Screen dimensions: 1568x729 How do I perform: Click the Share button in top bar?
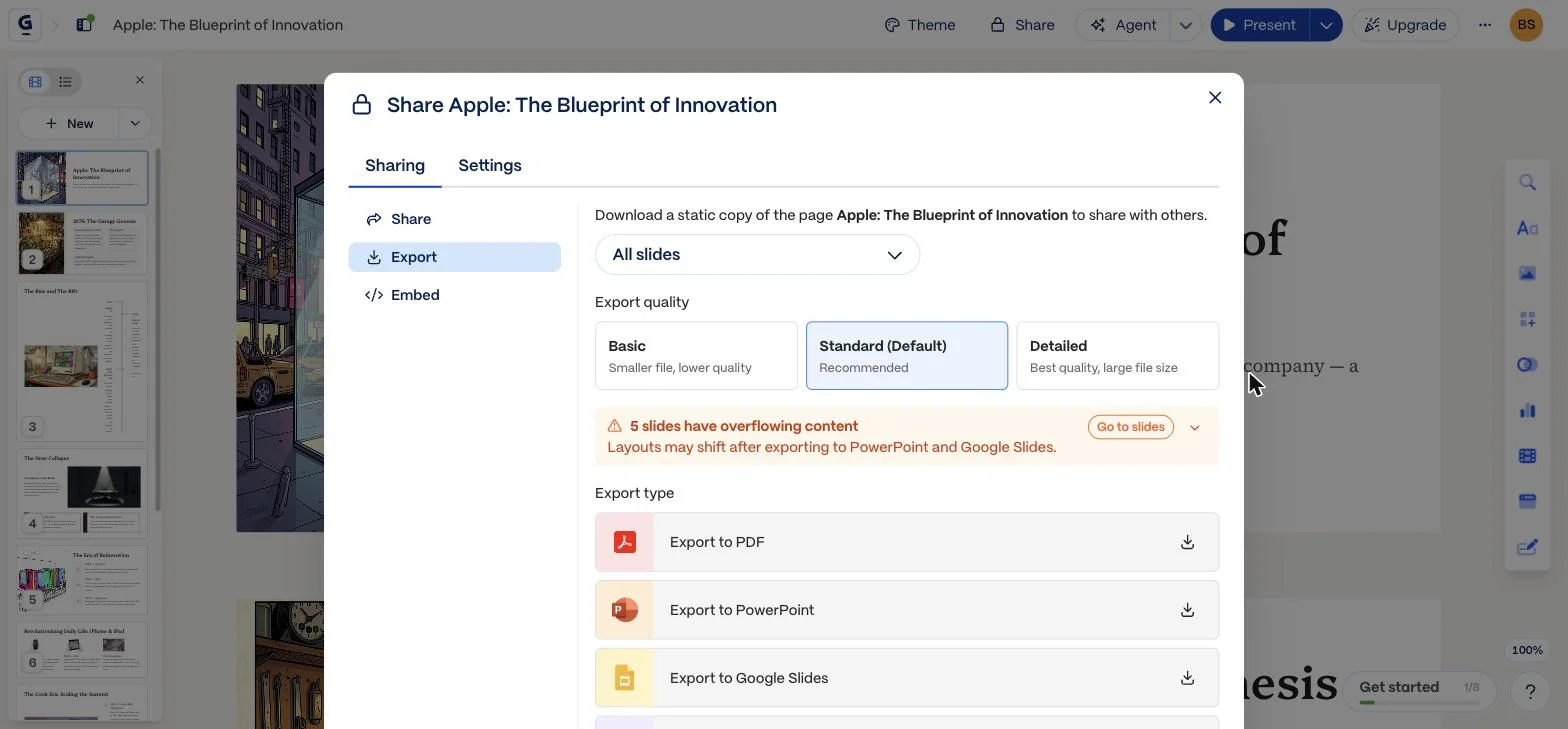(x=1022, y=25)
